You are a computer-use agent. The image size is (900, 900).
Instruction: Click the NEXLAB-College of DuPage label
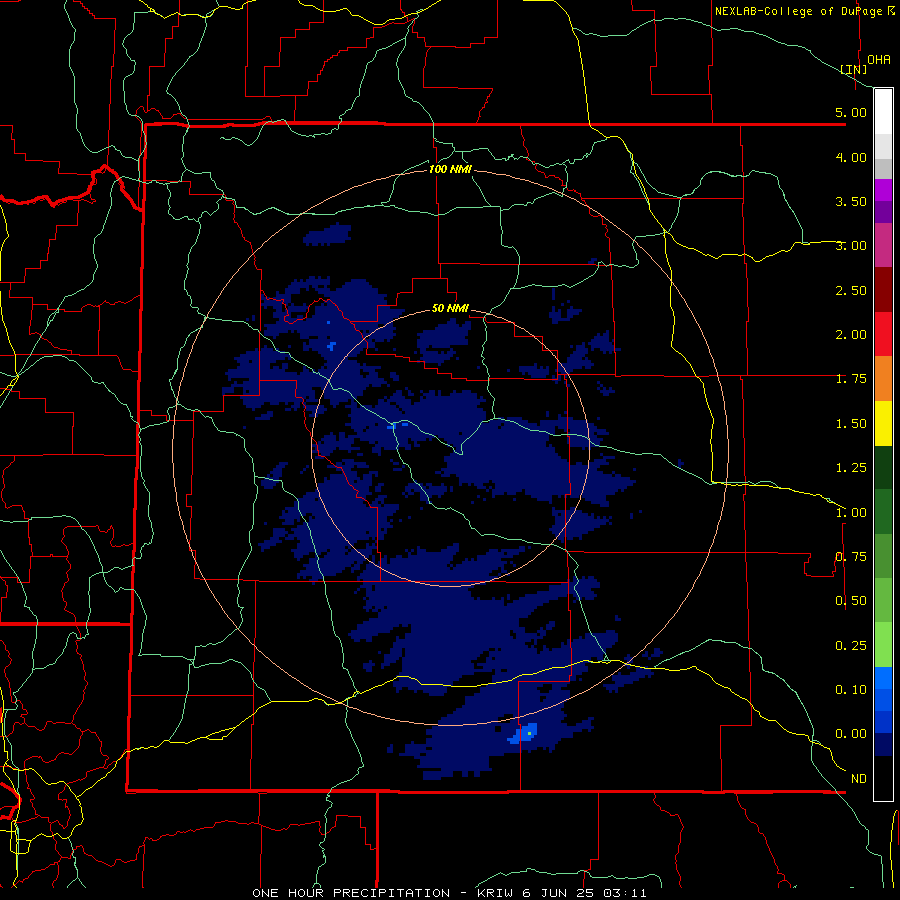point(798,11)
